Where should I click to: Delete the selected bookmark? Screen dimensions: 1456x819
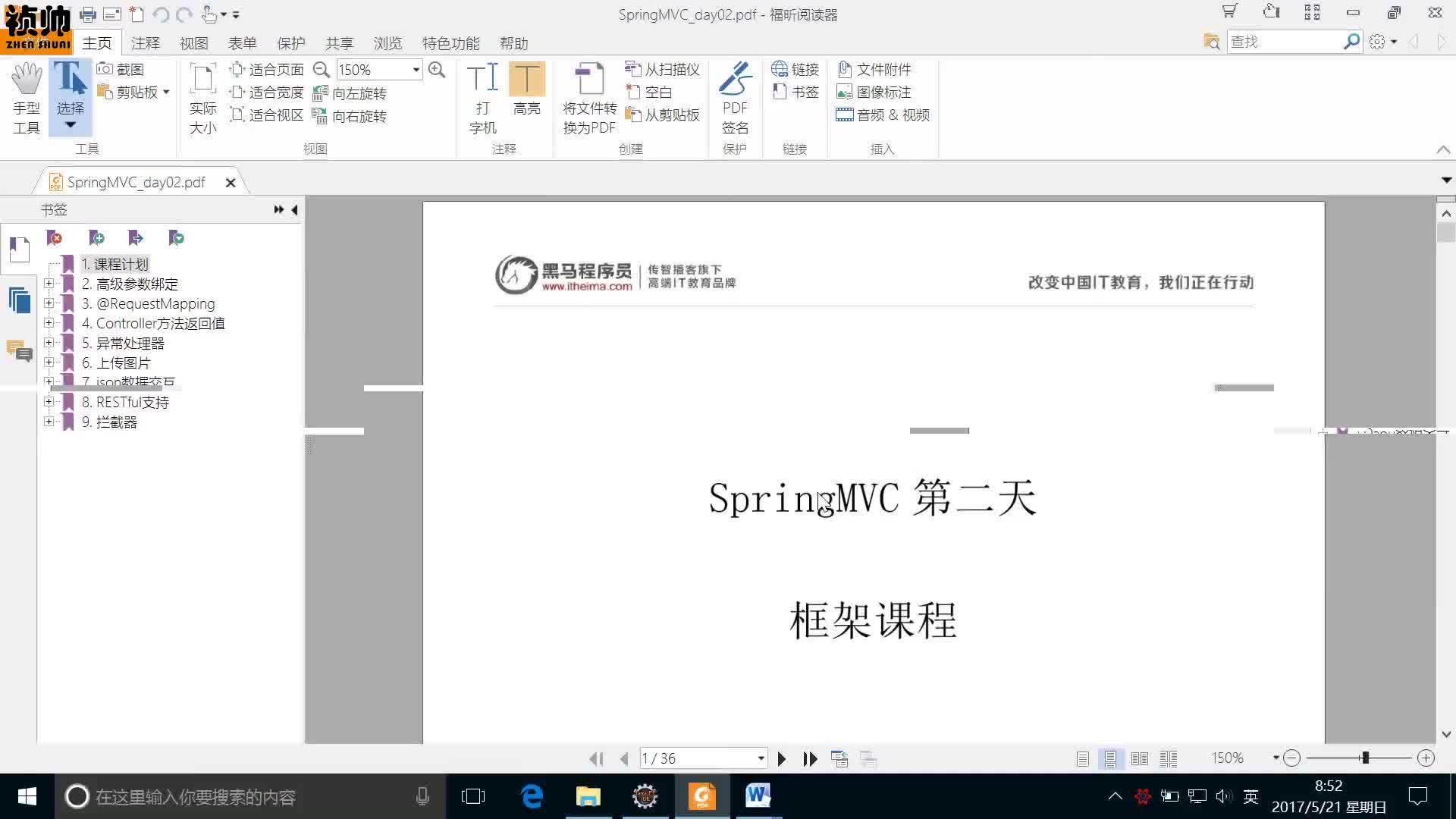55,238
